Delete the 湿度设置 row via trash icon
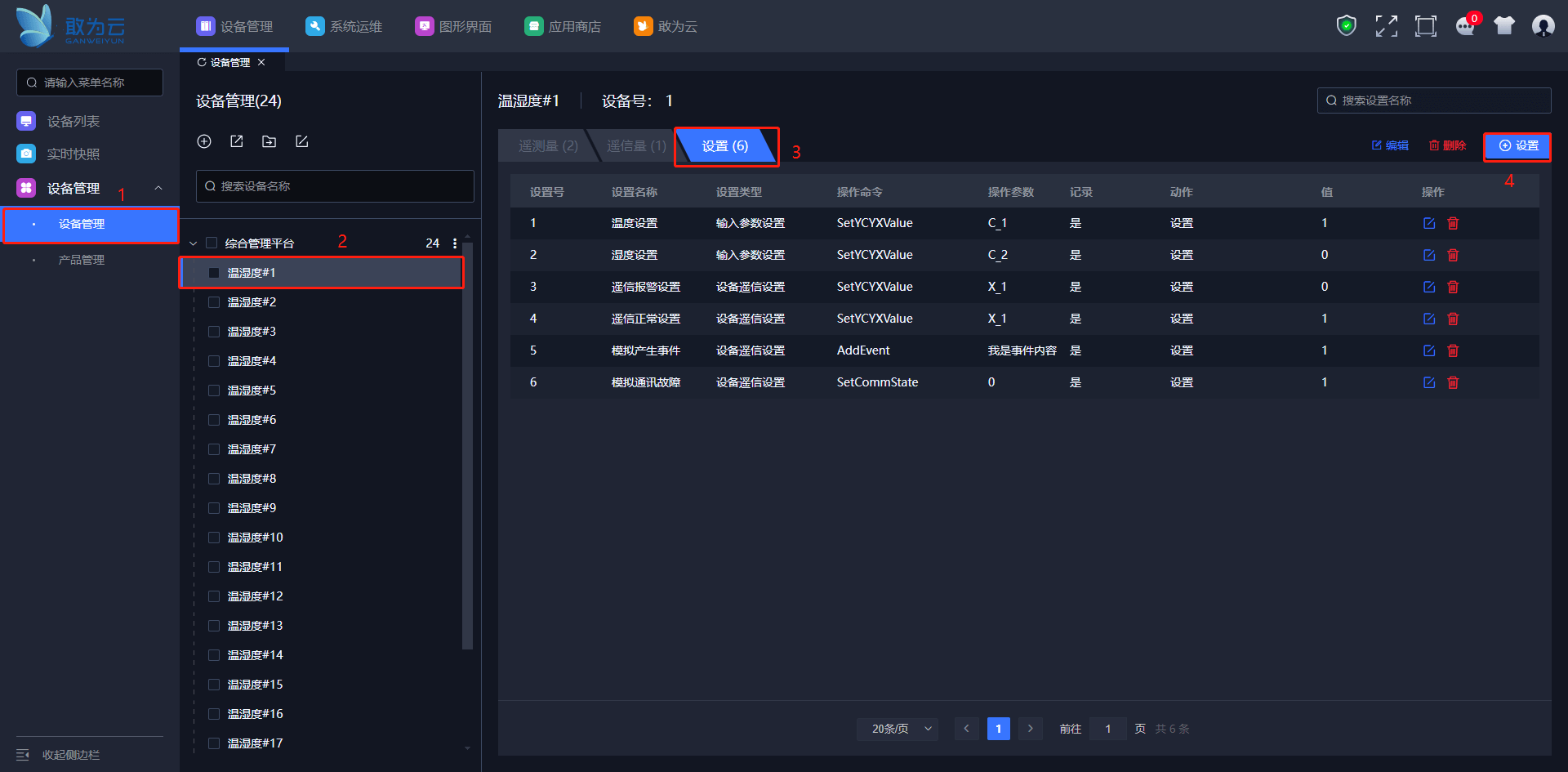The height and width of the screenshot is (772, 1568). (x=1453, y=255)
